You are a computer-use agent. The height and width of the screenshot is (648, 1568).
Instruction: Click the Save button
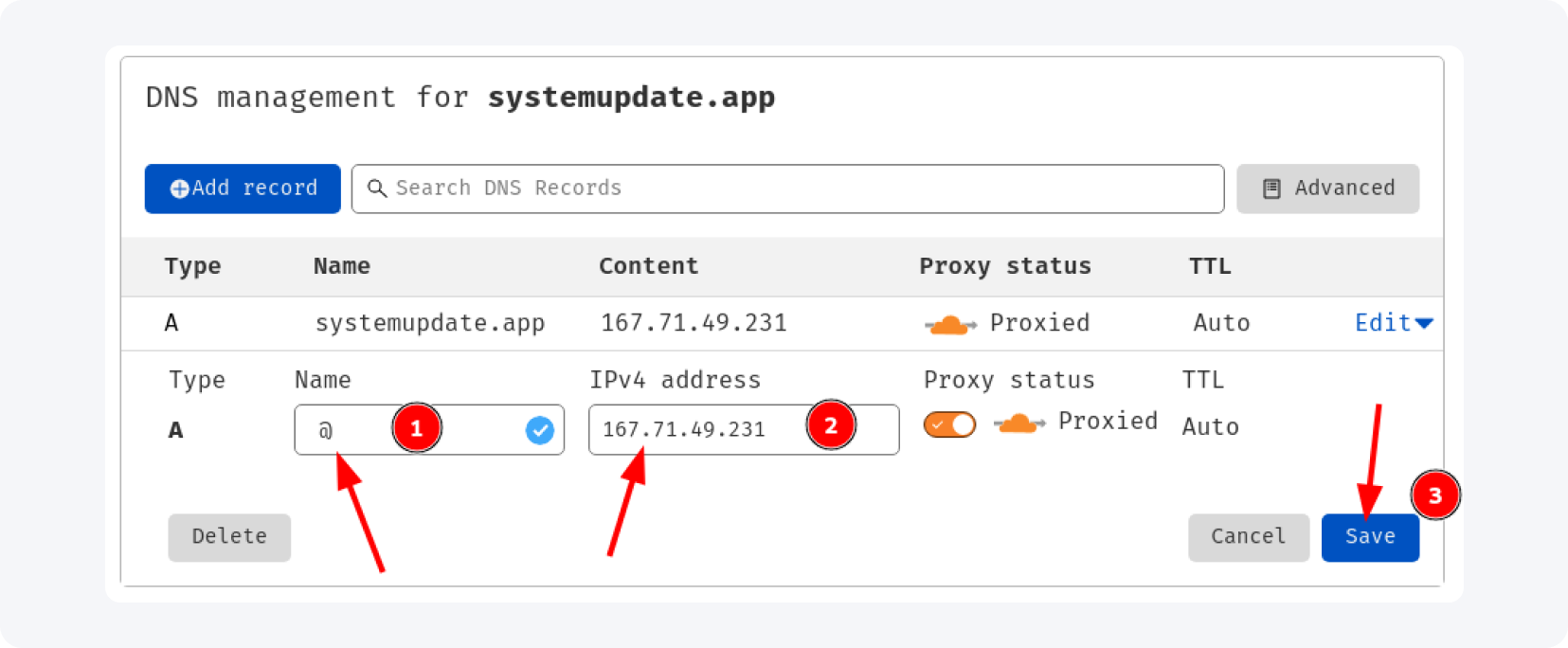pyautogui.click(x=1370, y=537)
